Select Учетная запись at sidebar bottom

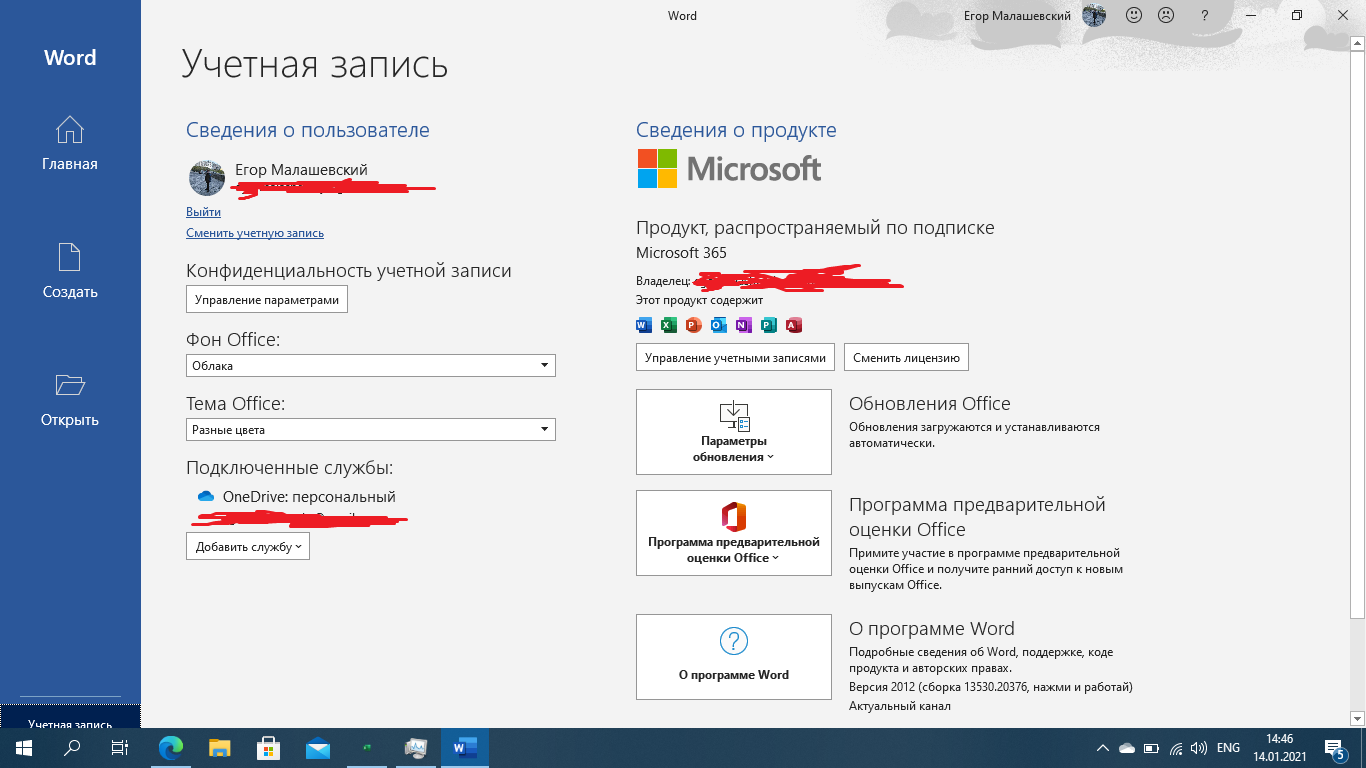[70, 718]
